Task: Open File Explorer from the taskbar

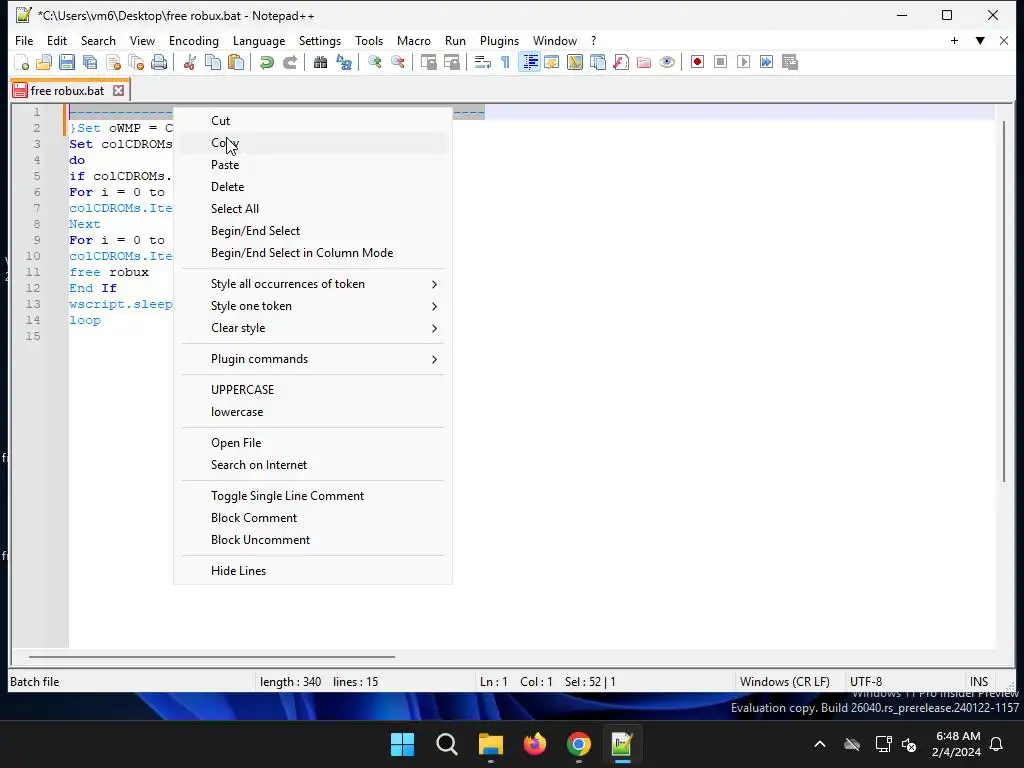Action: (490, 744)
